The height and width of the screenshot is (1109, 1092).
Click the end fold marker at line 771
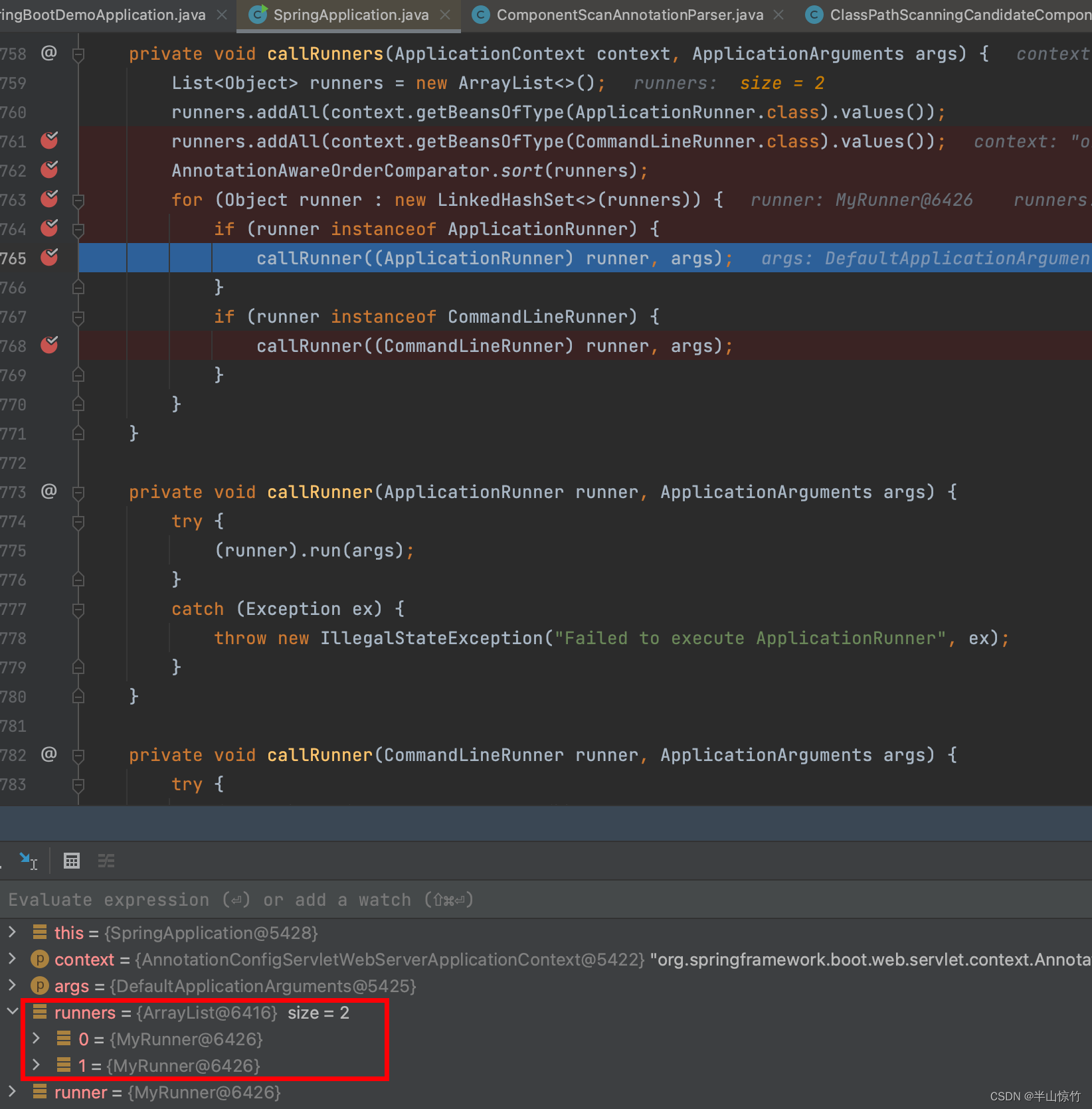tap(78, 434)
